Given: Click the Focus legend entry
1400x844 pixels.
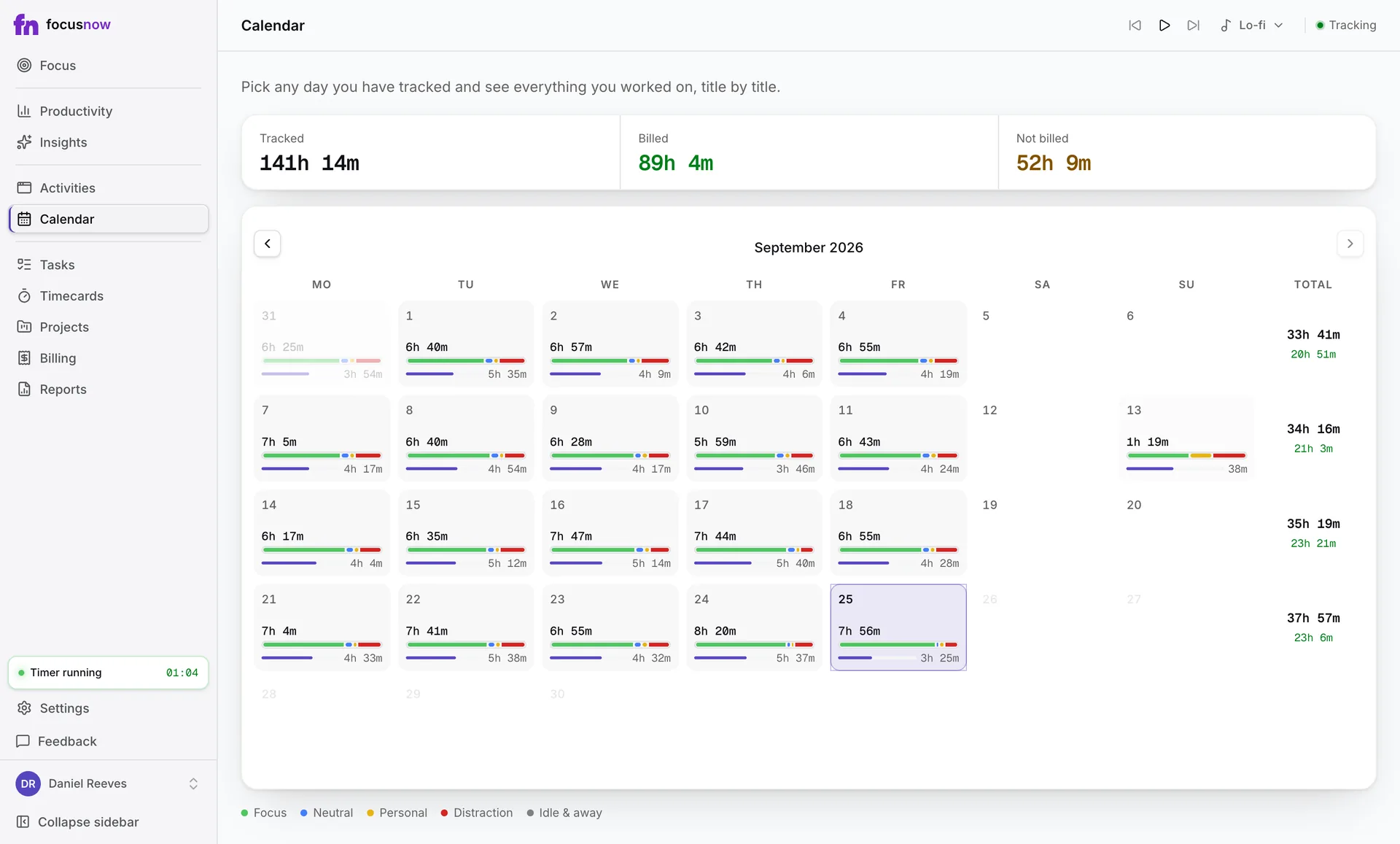Looking at the screenshot, I should (x=264, y=813).
